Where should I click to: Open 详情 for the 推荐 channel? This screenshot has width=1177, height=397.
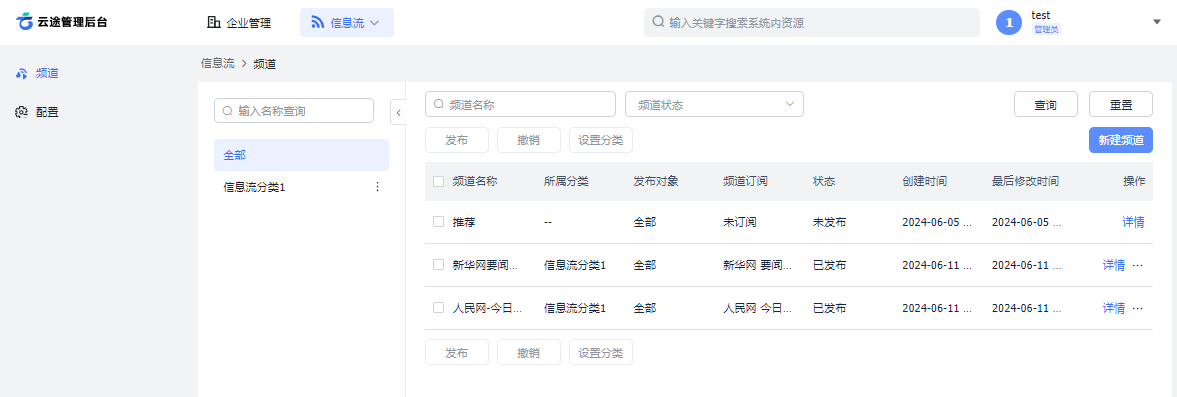tap(1133, 222)
